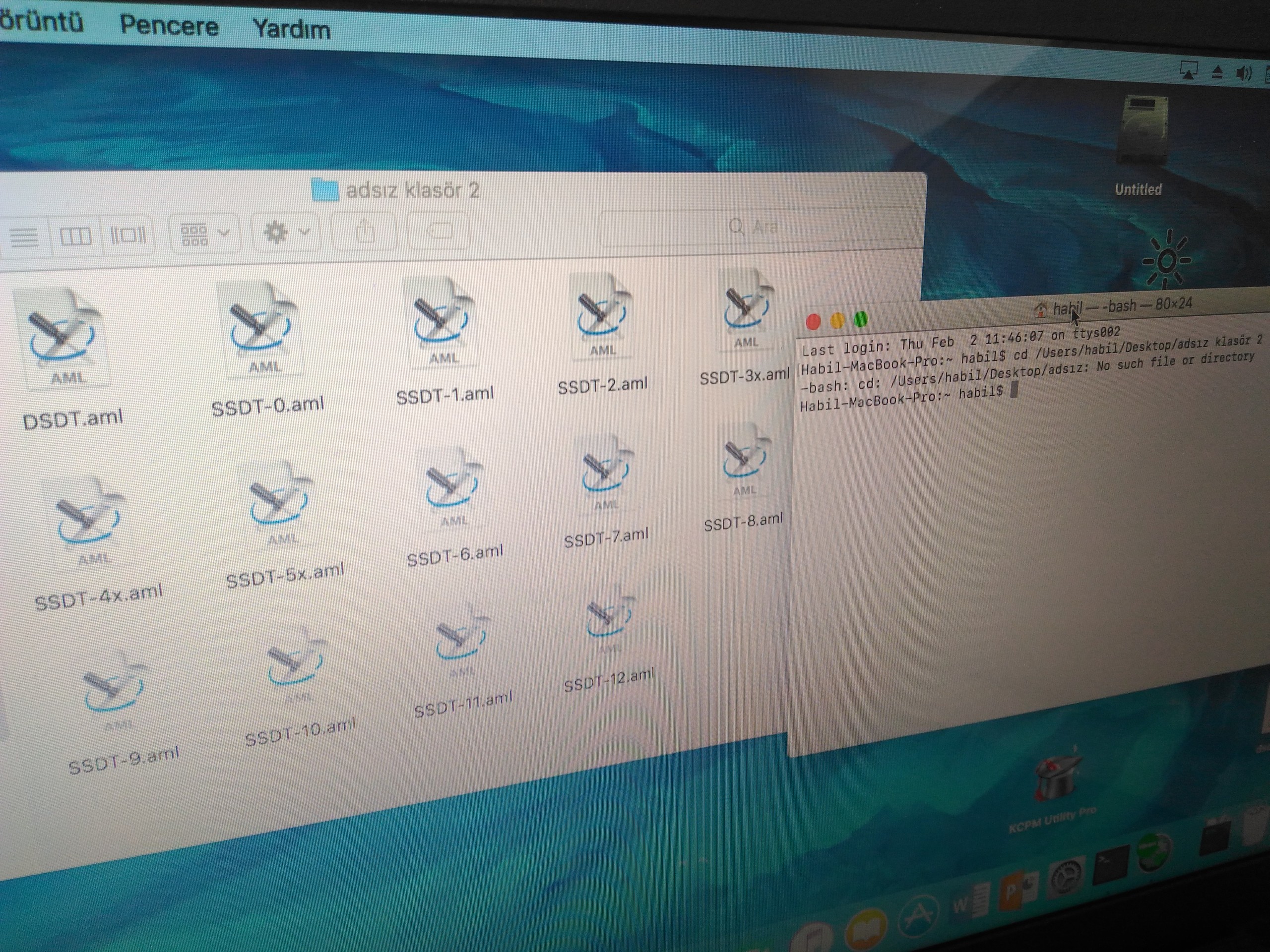This screenshot has width=1270, height=952.
Task: Open the Untitled drive on desktop
Action: 1143,133
